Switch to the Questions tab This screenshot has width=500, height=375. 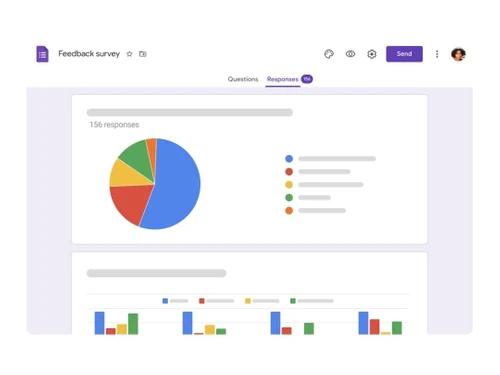tap(243, 79)
